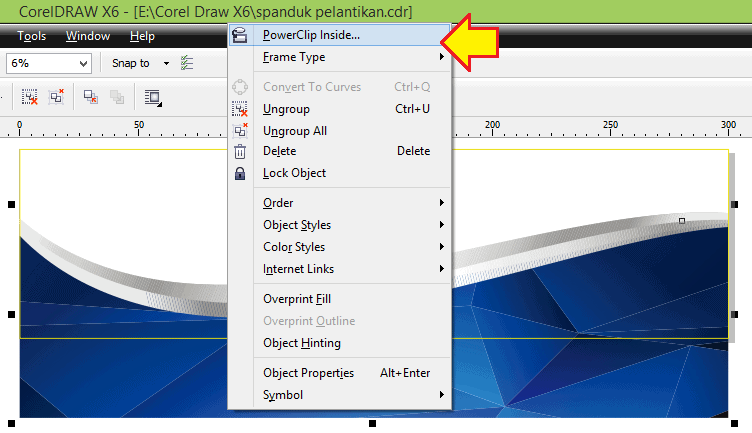Screen dimensions: 752x433
Task: Click the padlock Lock Object icon
Action: (240, 173)
